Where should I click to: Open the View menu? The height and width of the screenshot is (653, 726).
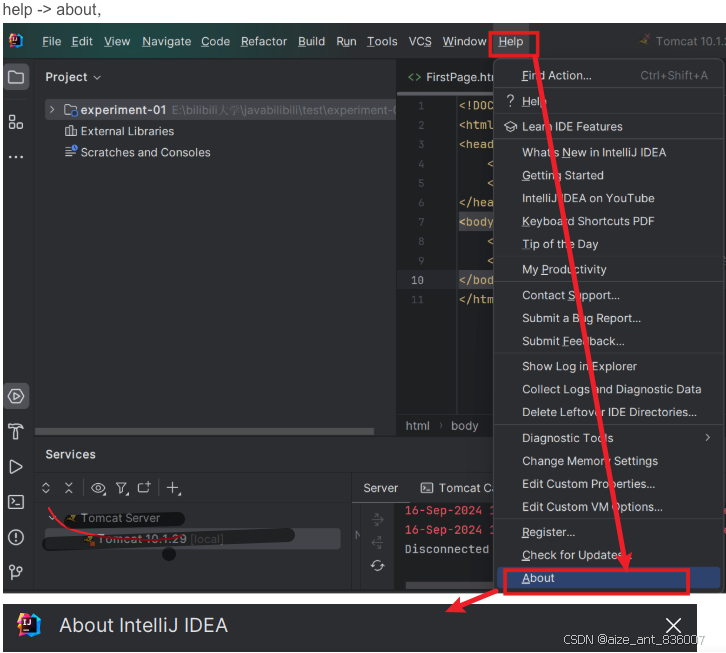click(x=117, y=41)
